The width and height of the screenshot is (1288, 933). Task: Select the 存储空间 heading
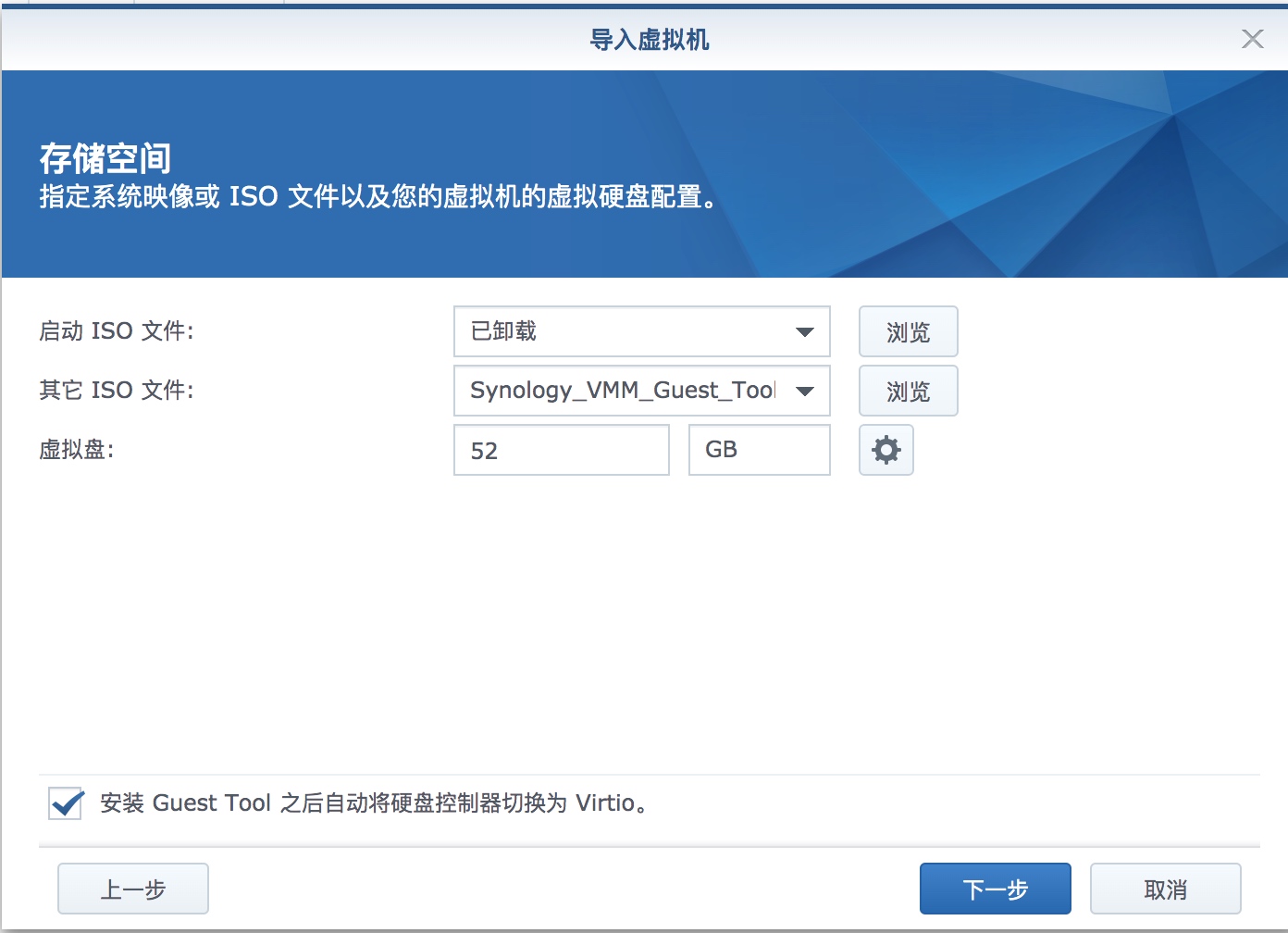pyautogui.click(x=105, y=158)
